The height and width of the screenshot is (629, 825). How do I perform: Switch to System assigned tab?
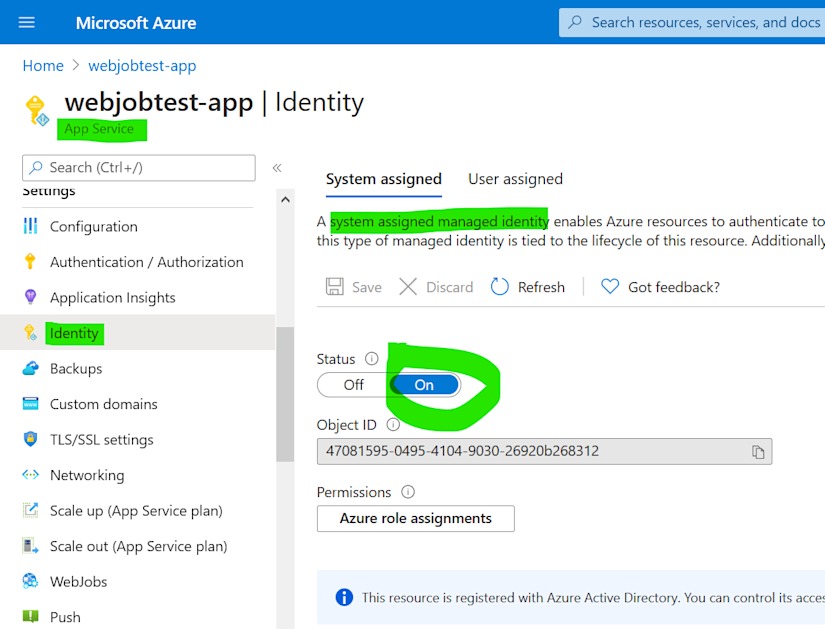pos(384,179)
